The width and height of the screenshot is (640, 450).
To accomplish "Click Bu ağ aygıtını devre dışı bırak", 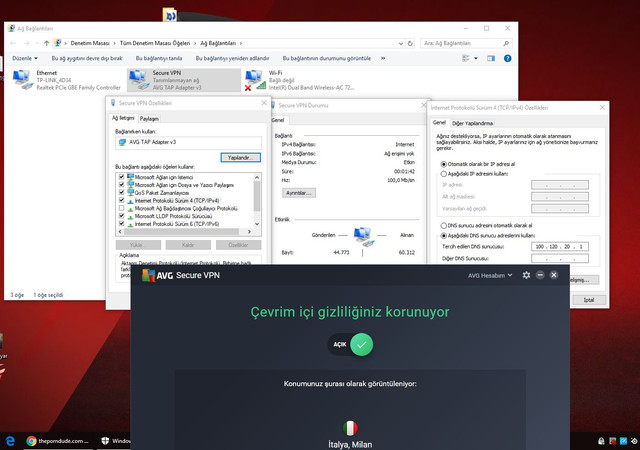I will [87, 58].
